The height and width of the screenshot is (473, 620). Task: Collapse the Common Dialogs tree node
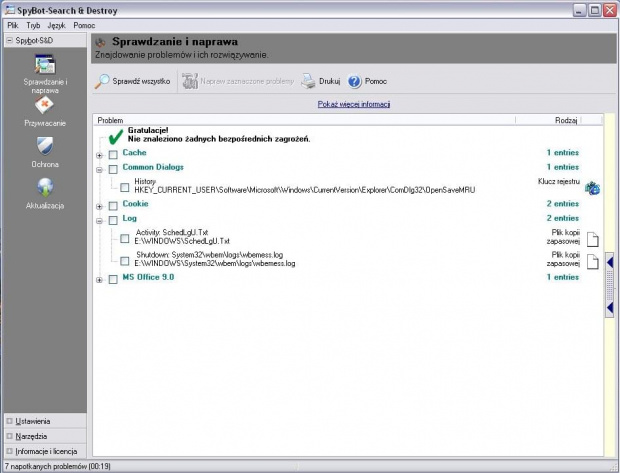tap(99, 170)
